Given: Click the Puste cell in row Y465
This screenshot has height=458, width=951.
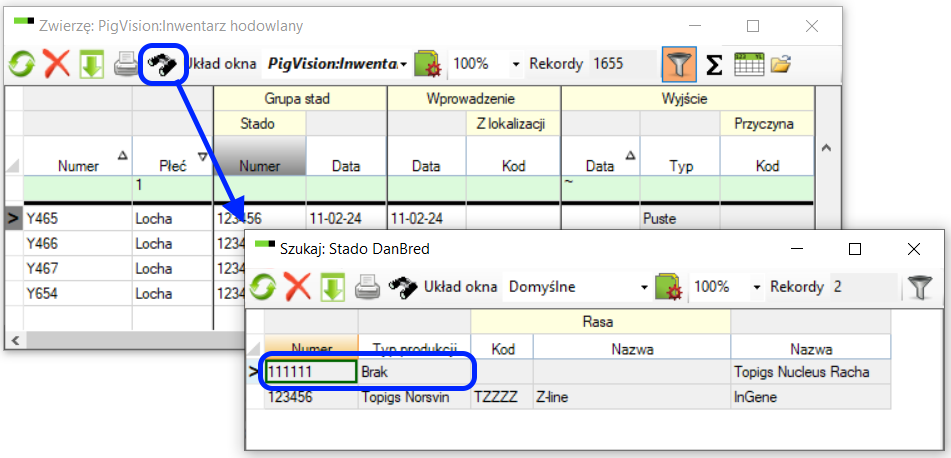Looking at the screenshot, I should pos(680,219).
